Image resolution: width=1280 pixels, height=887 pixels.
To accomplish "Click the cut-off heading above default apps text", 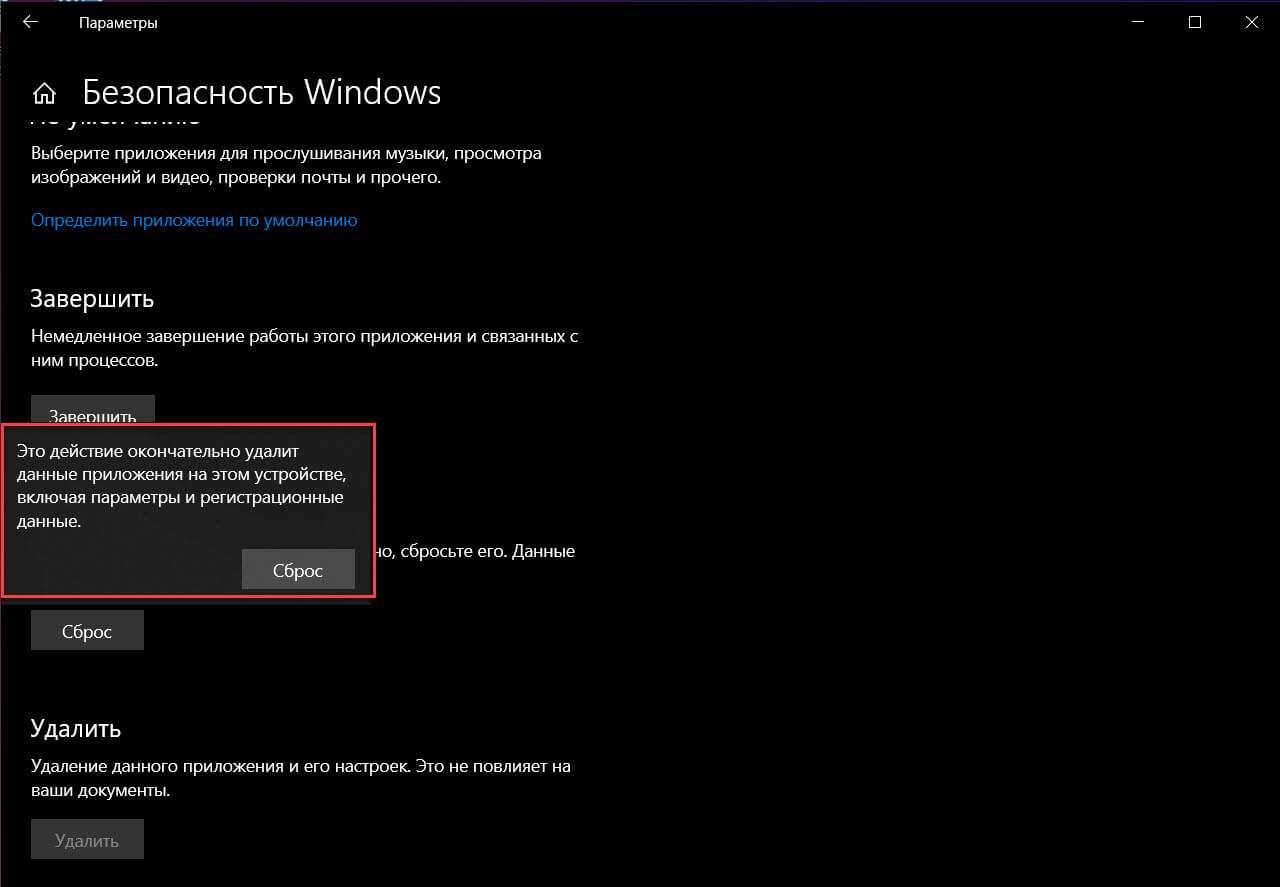I will point(115,122).
